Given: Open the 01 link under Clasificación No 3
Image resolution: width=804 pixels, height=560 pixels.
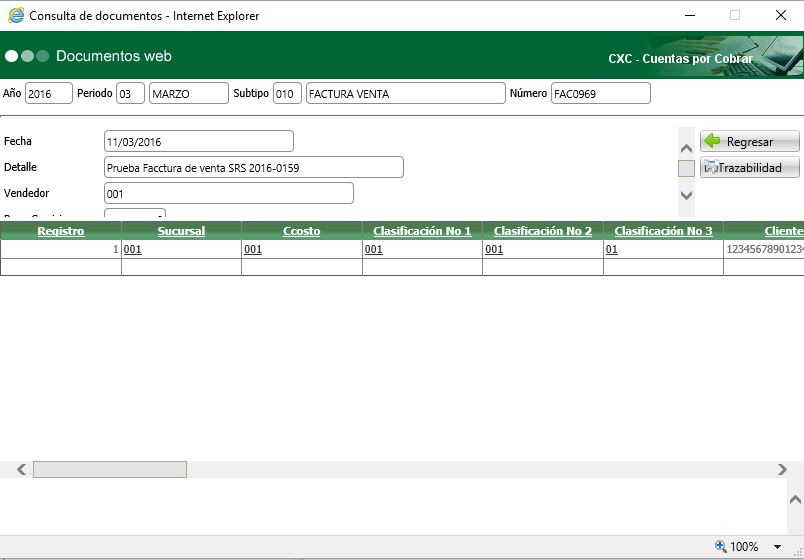Looking at the screenshot, I should 611,250.
